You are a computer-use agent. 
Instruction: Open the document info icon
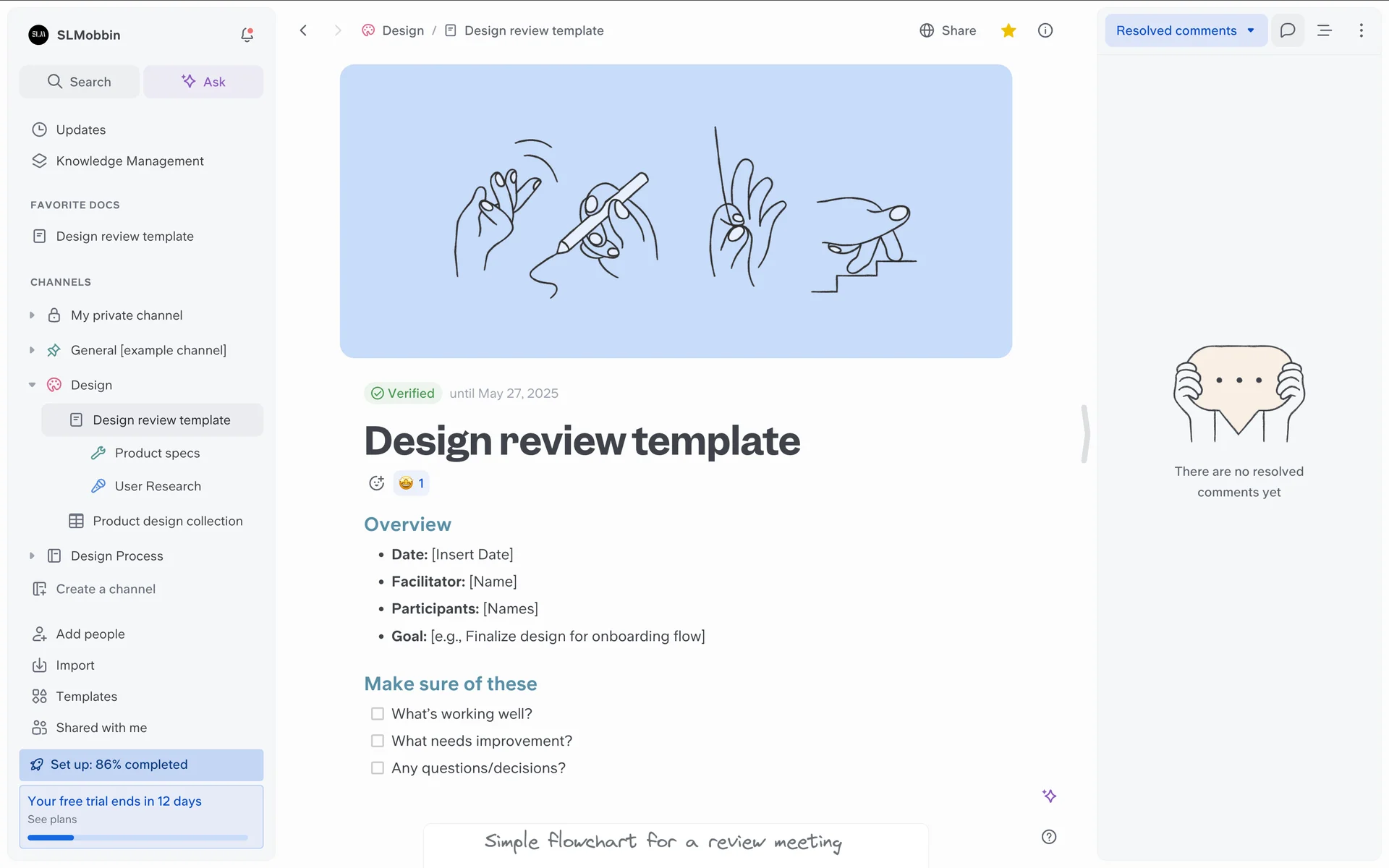pos(1045,30)
